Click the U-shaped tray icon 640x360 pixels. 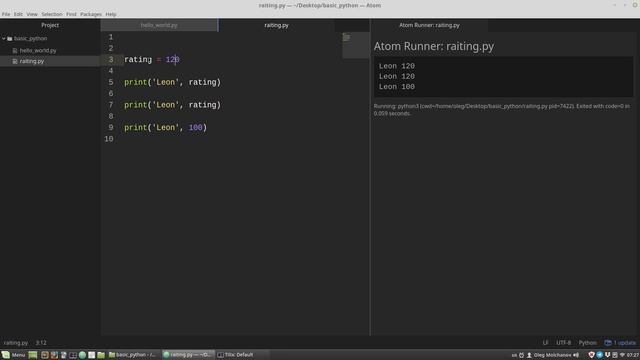(607, 355)
